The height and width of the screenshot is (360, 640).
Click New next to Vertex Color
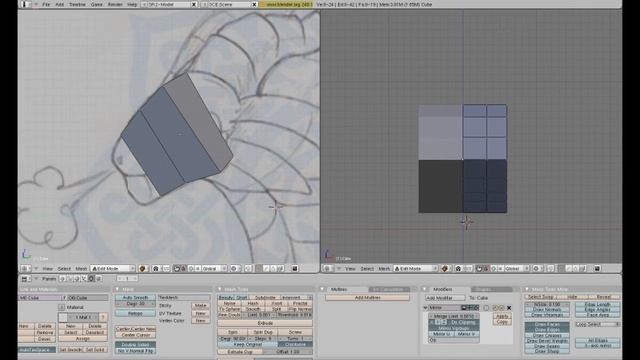[200, 321]
